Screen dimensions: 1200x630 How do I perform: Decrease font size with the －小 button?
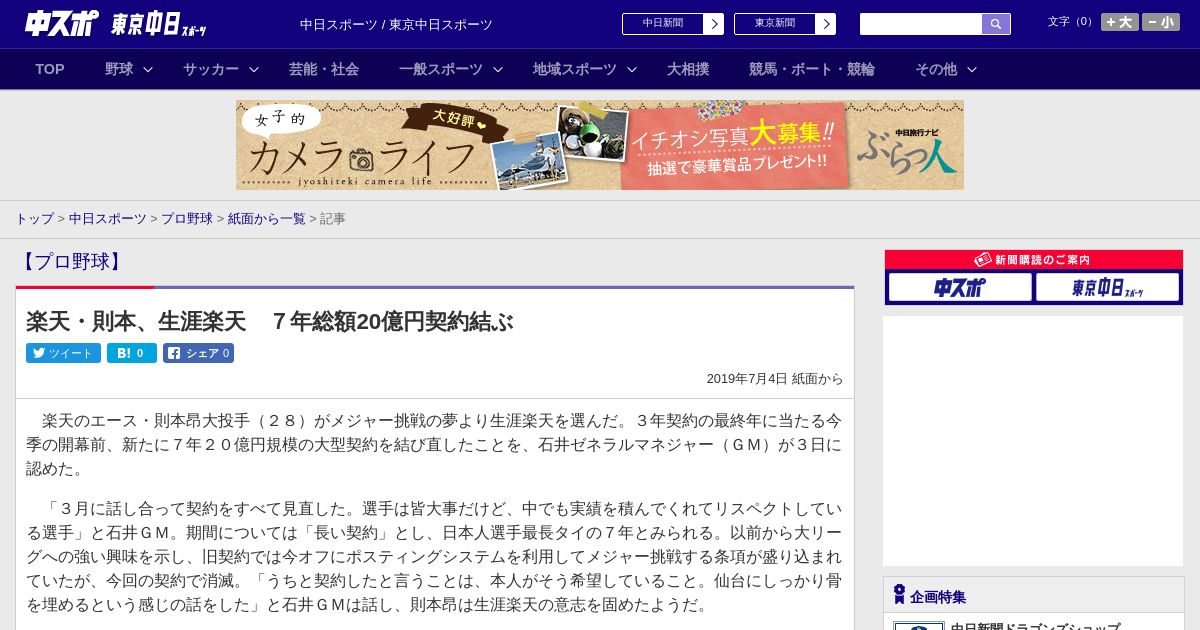pos(1161,22)
